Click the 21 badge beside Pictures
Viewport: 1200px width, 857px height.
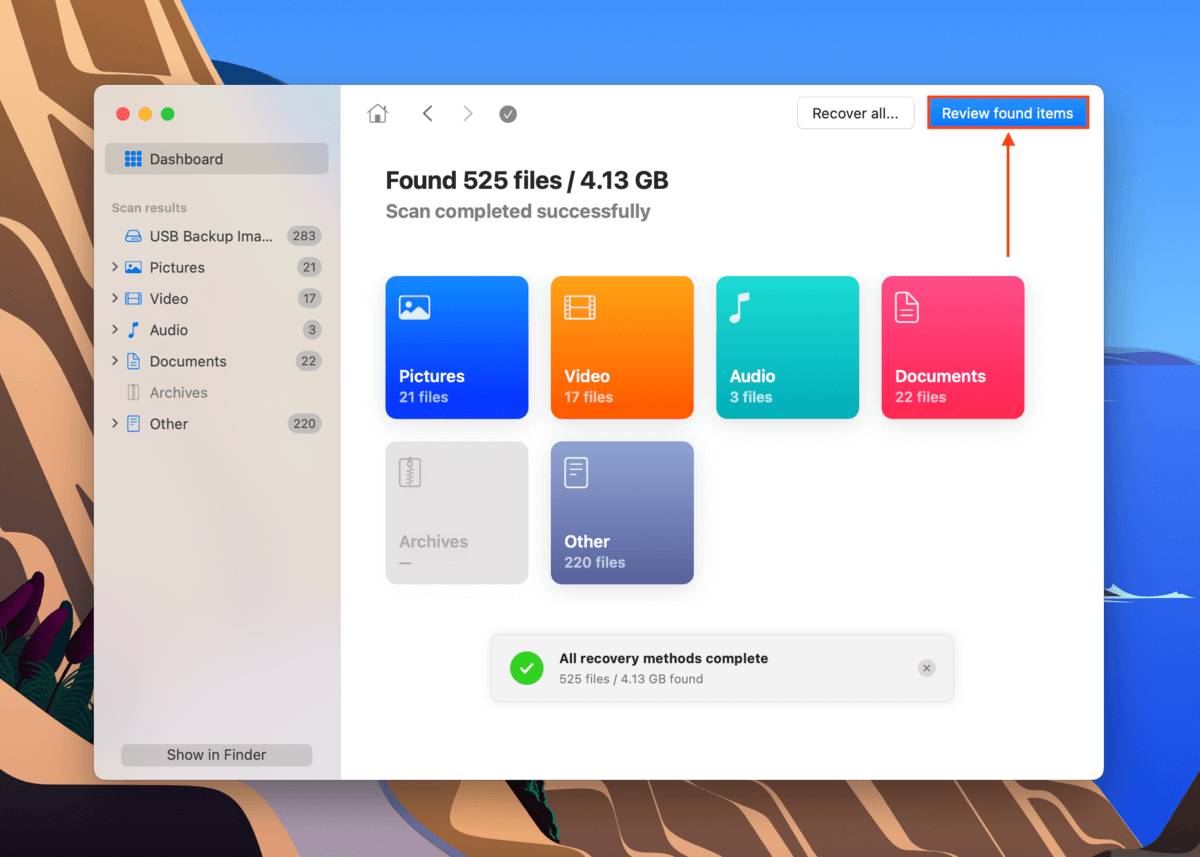(309, 267)
